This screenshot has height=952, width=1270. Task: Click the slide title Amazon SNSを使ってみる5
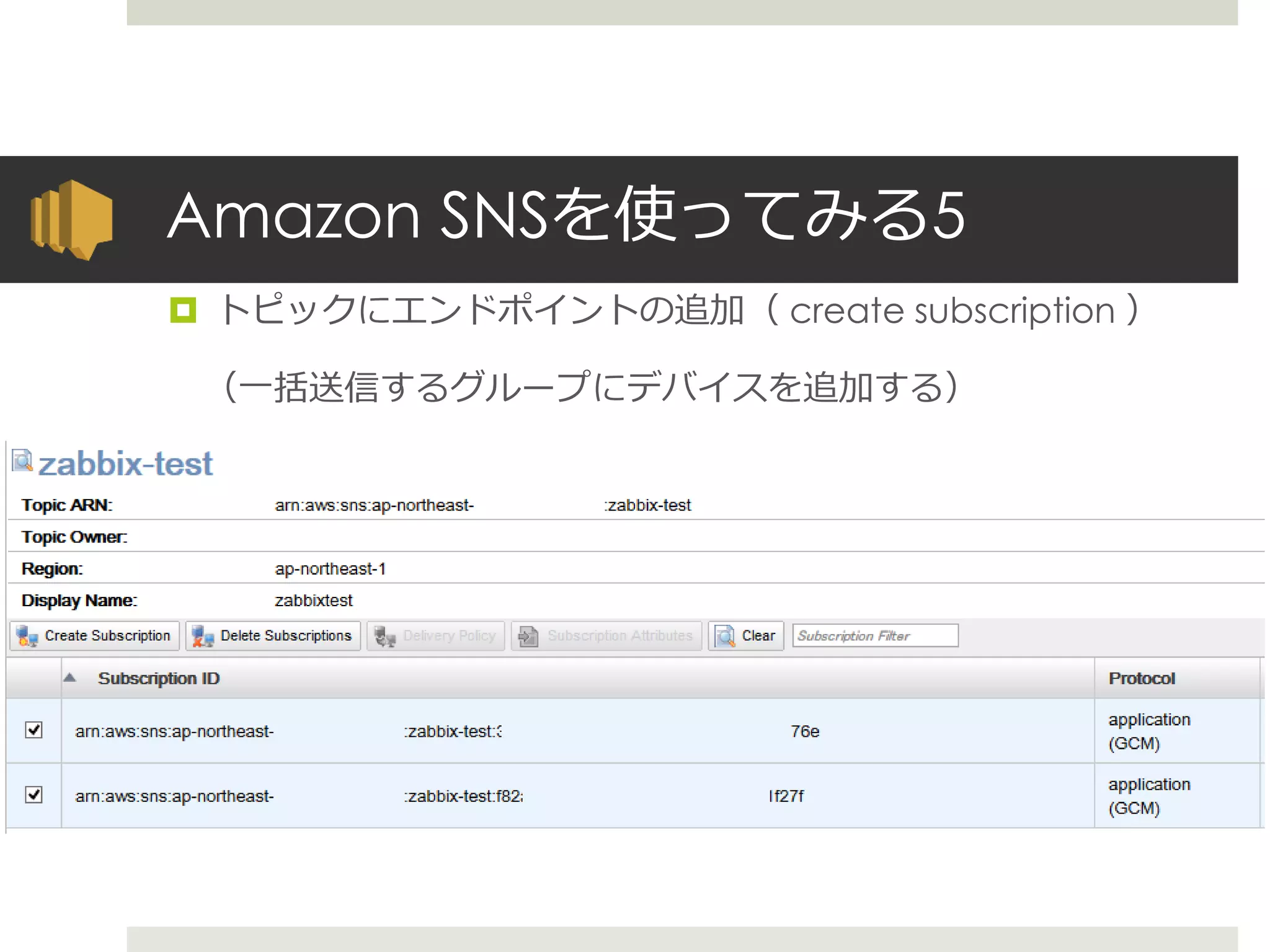coord(566,214)
